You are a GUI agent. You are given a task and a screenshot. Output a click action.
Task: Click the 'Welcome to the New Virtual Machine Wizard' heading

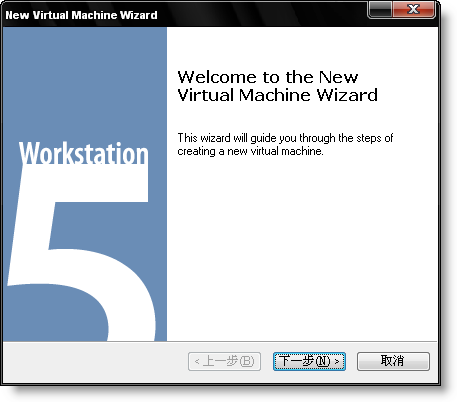point(277,86)
